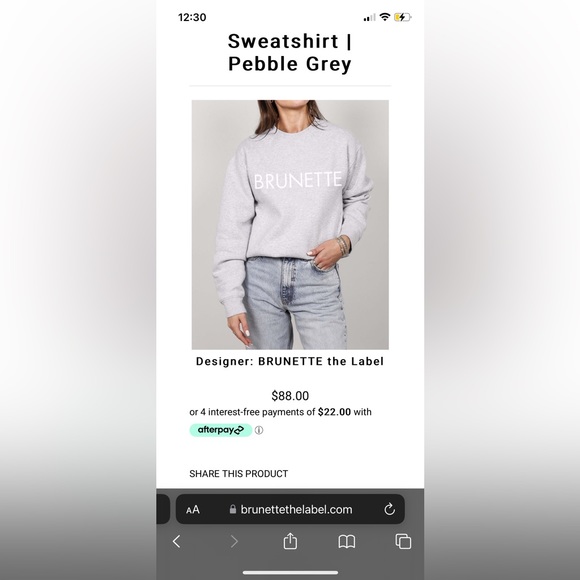Open the BRUNETTE sweatshirt product photo
The height and width of the screenshot is (580, 580).
click(x=290, y=225)
